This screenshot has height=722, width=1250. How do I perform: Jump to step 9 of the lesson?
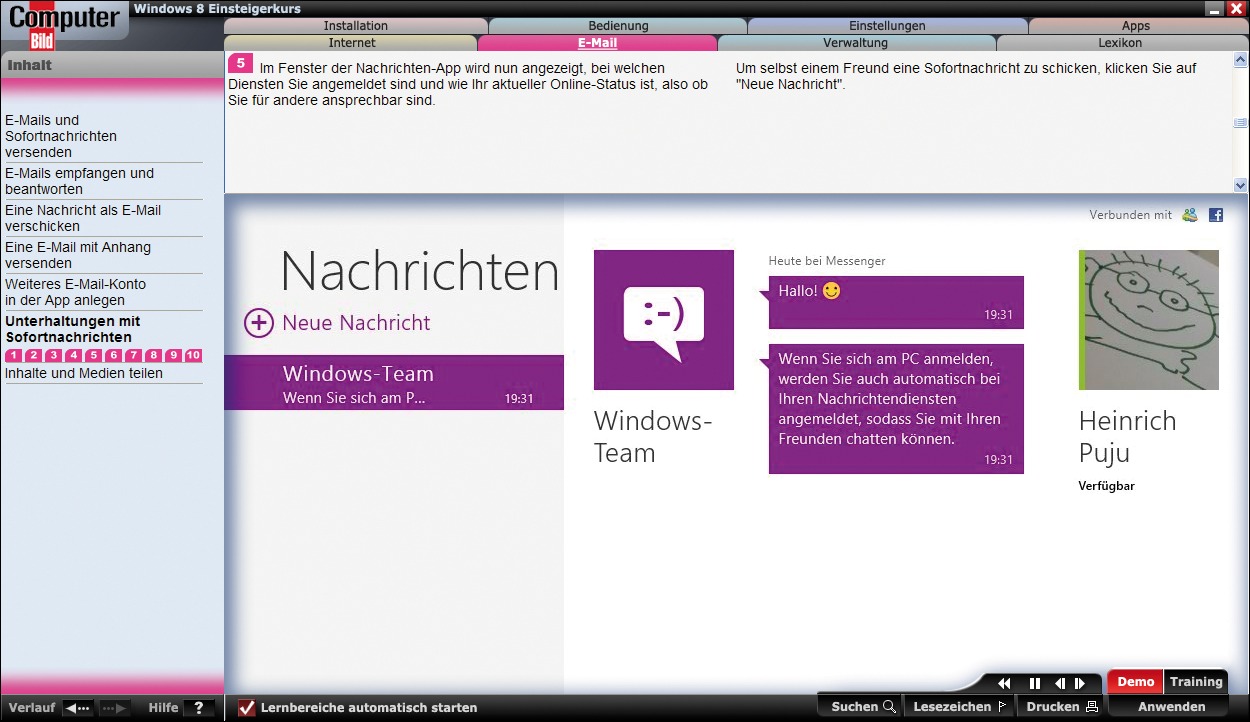[173, 355]
